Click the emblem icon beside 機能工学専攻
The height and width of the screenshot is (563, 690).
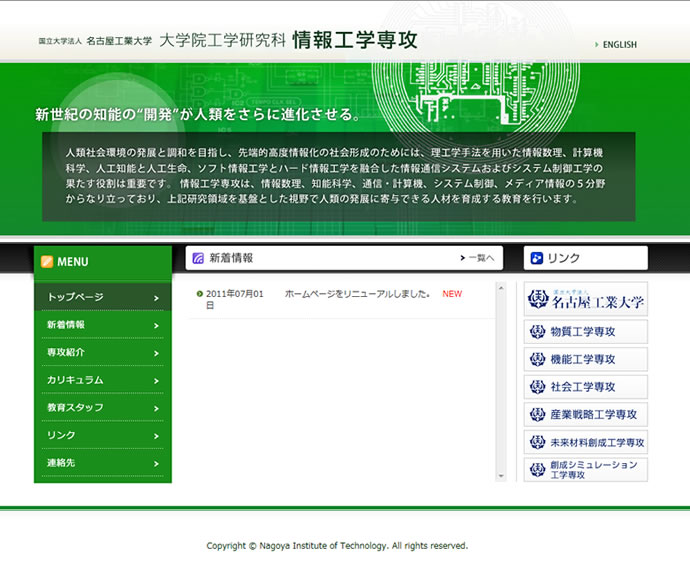tap(537, 359)
